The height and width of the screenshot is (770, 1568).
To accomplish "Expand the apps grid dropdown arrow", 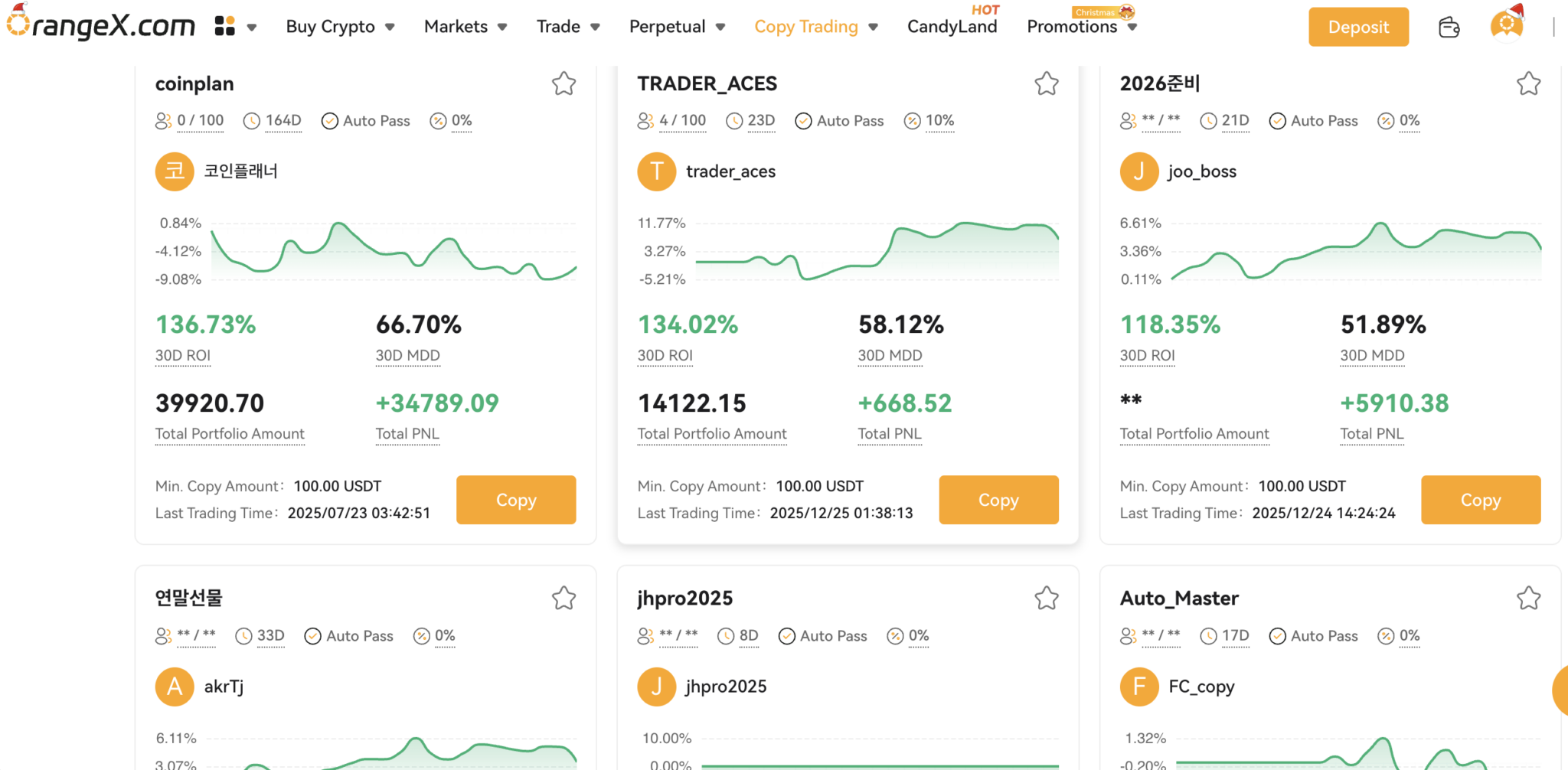I will pyautogui.click(x=251, y=28).
